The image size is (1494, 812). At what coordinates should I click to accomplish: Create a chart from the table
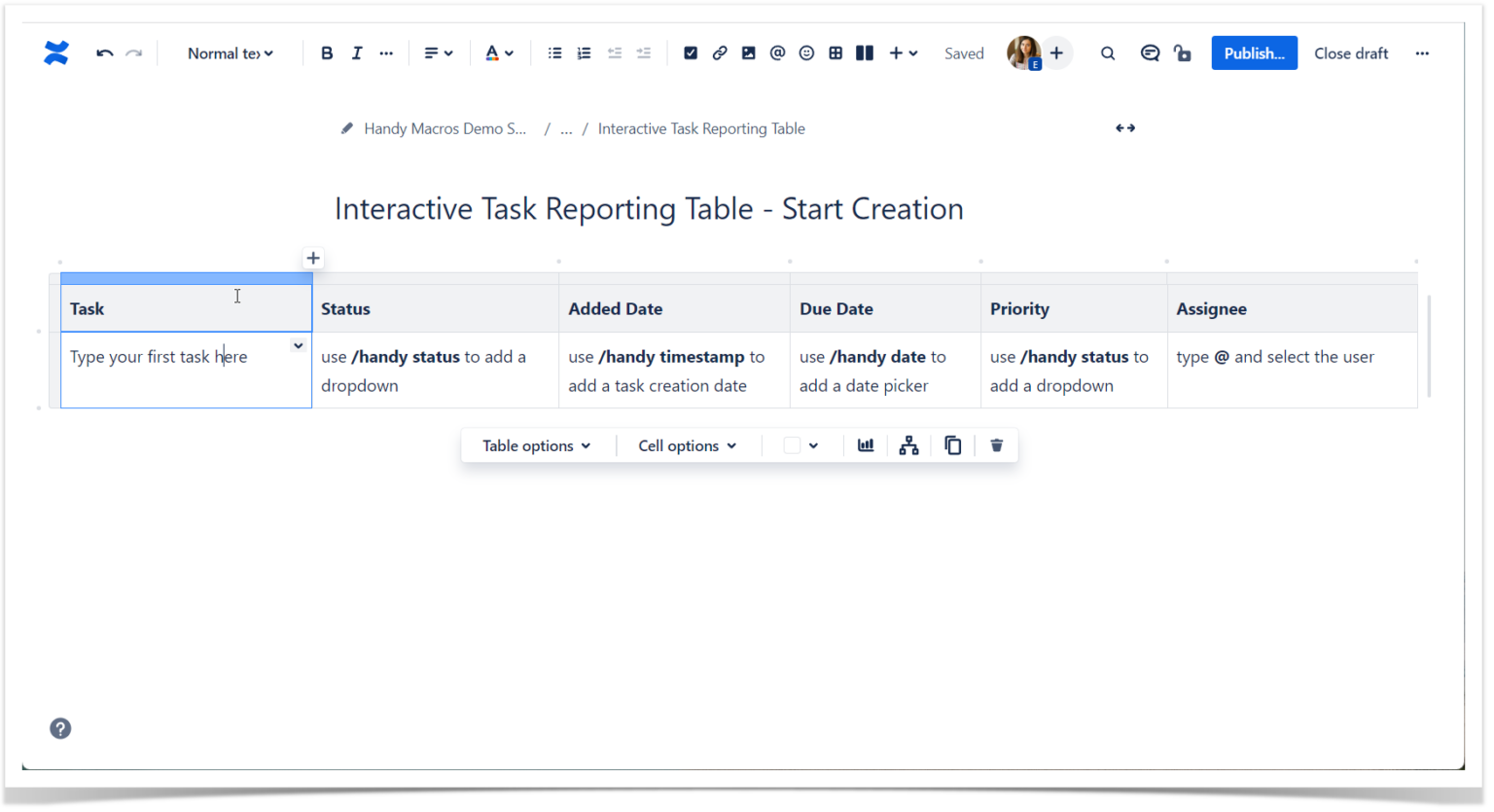(x=866, y=444)
